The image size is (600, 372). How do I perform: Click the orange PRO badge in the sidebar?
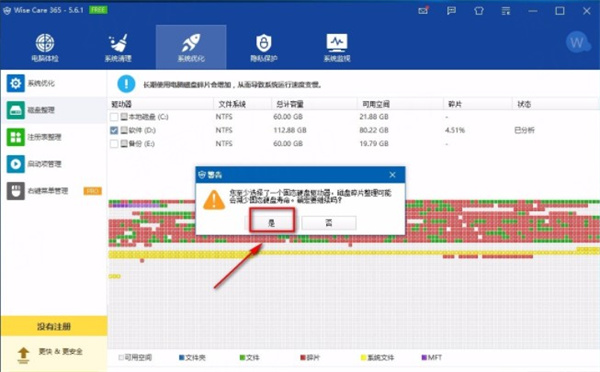[93, 191]
